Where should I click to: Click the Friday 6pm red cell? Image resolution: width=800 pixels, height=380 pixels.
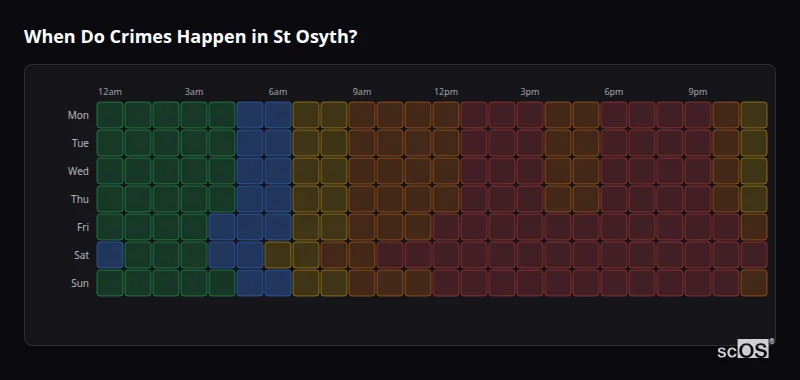click(x=614, y=227)
